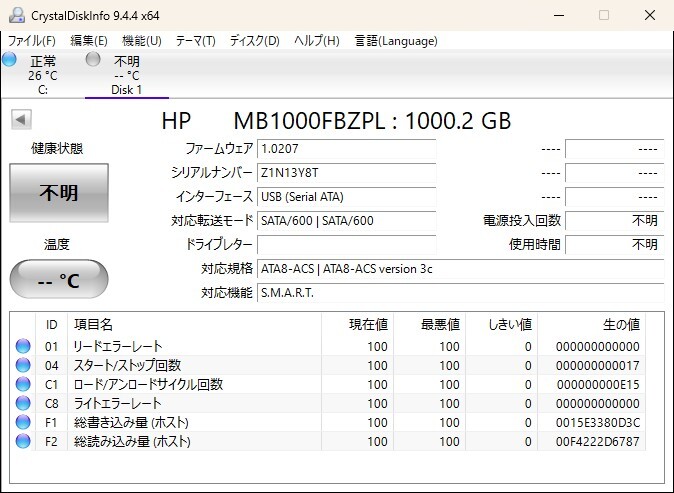This screenshot has width=674, height=493.
Task: Click the 健康状態 label
Action: (x=57, y=148)
